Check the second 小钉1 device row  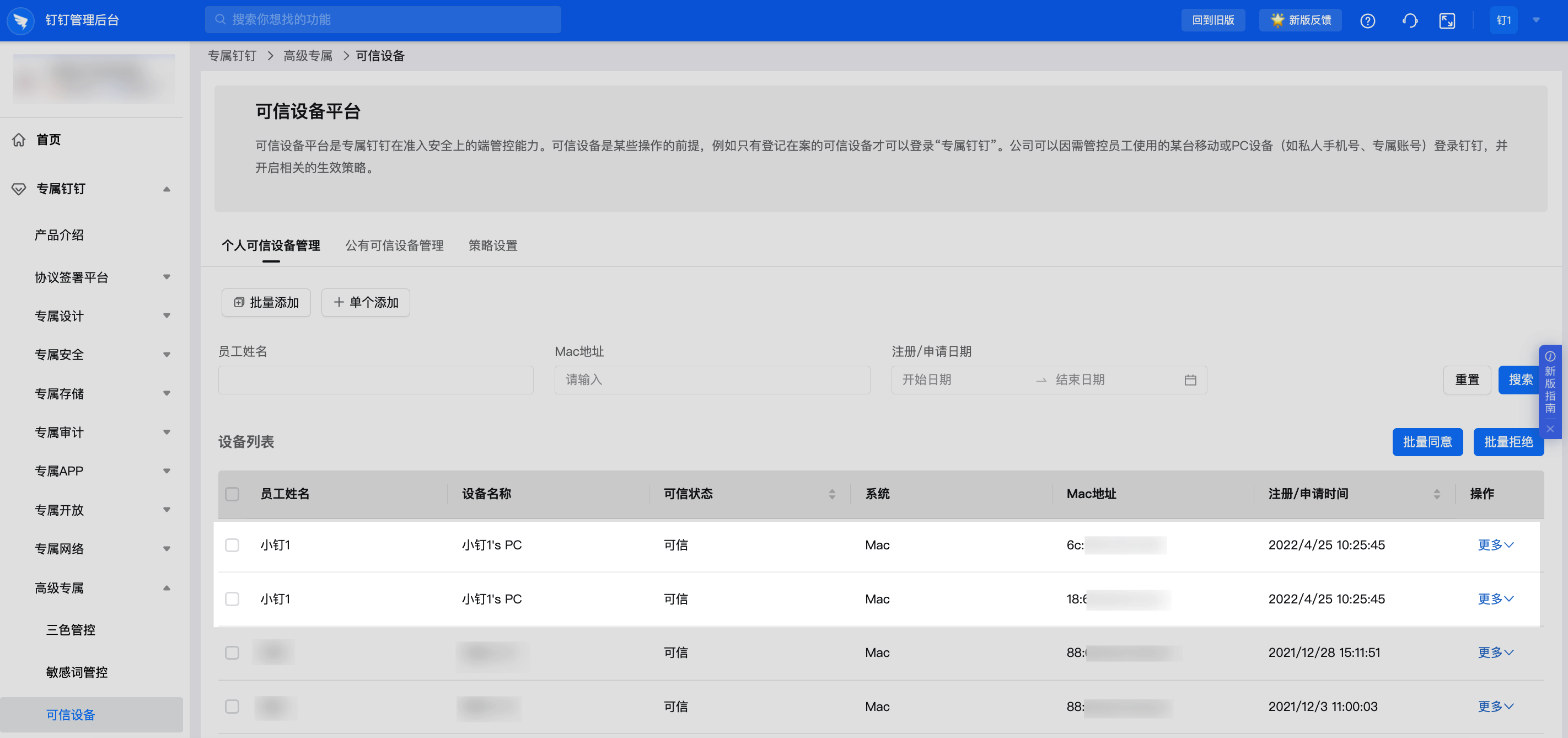232,599
